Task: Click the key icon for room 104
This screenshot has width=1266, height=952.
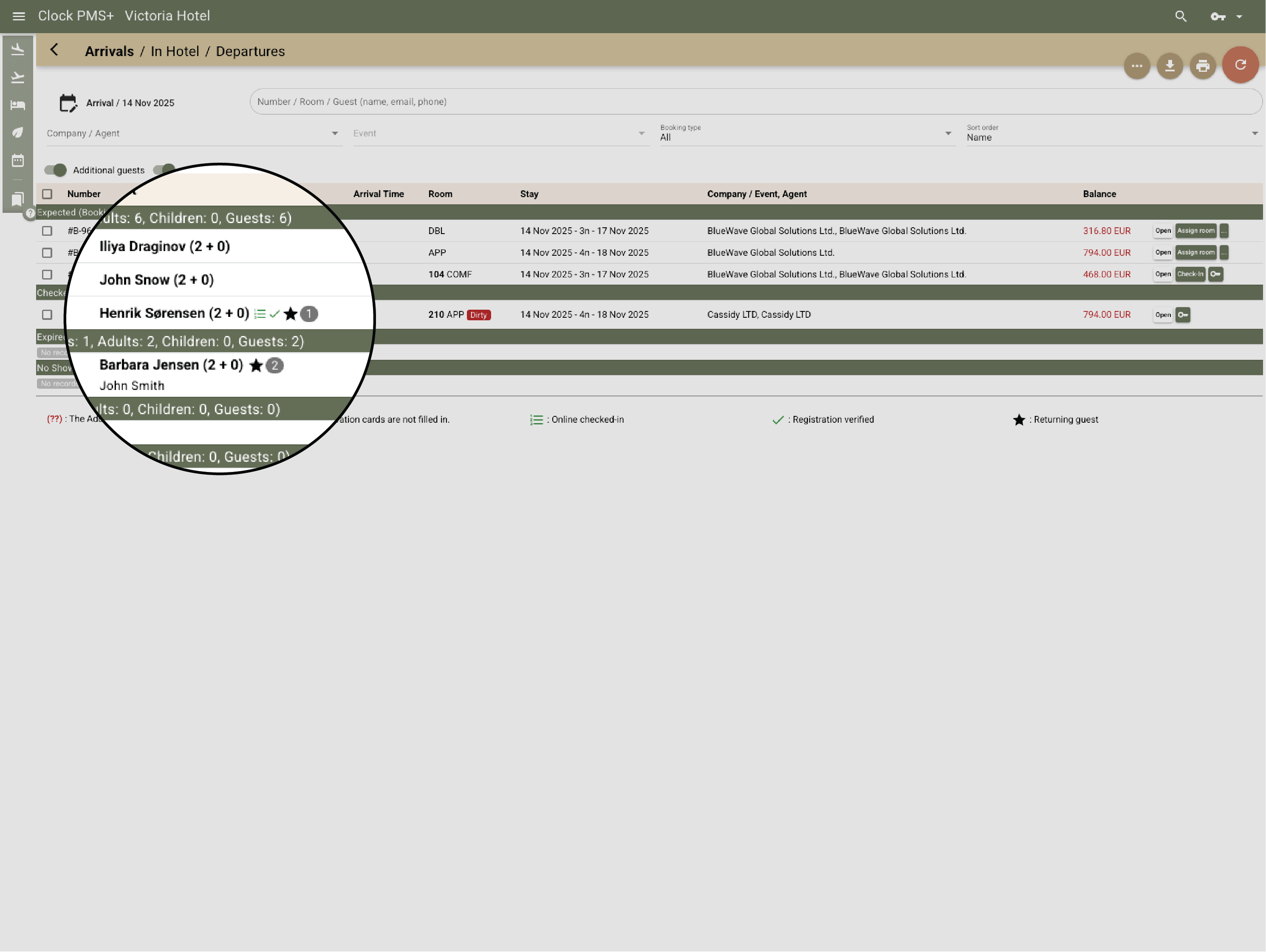Action: tap(1215, 274)
